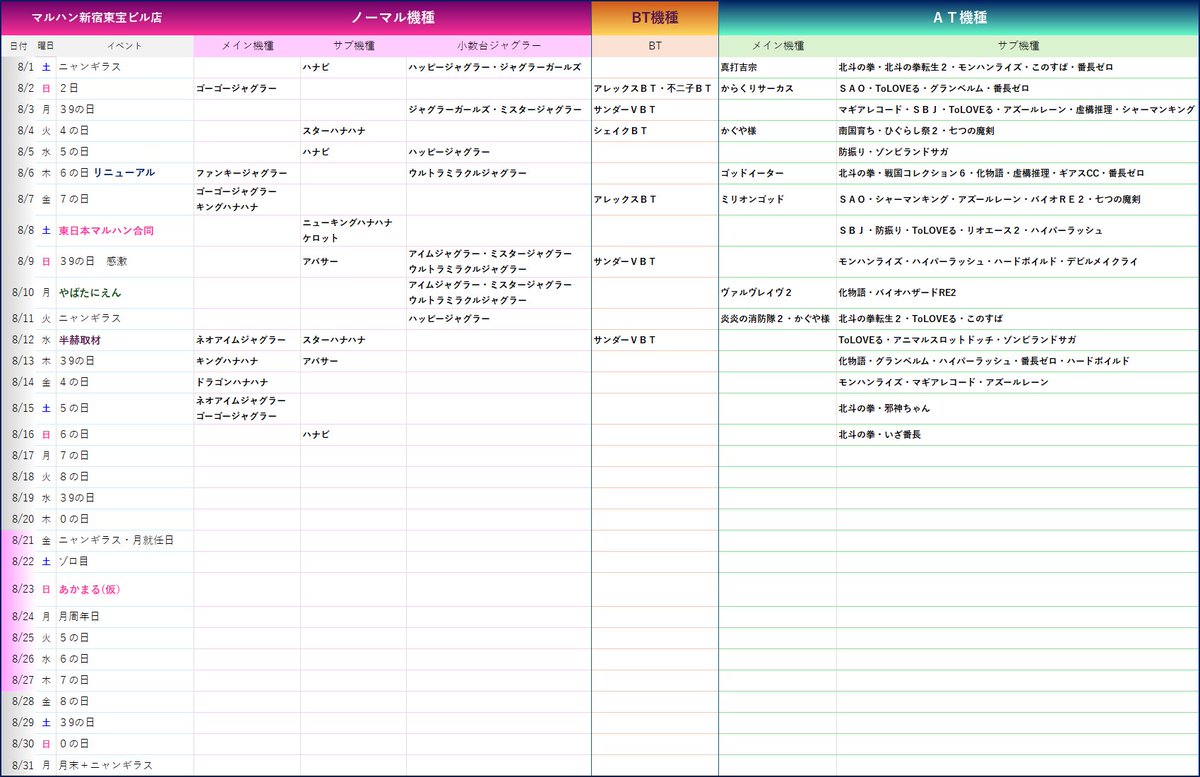The width and height of the screenshot is (1200, 777).
Task: Select 北斗の拳転生２・ToLOVEる・このすば cell
Action: click(x=1018, y=318)
